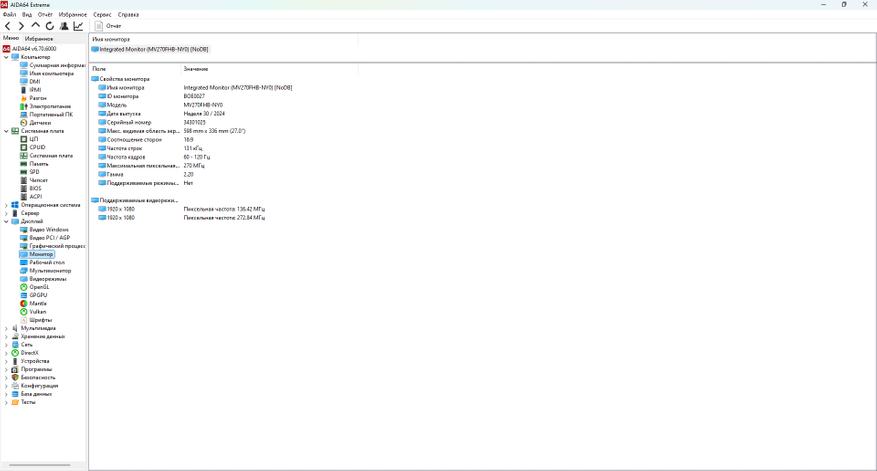Open the Избранное menu in menu bar

pyautogui.click(x=73, y=15)
